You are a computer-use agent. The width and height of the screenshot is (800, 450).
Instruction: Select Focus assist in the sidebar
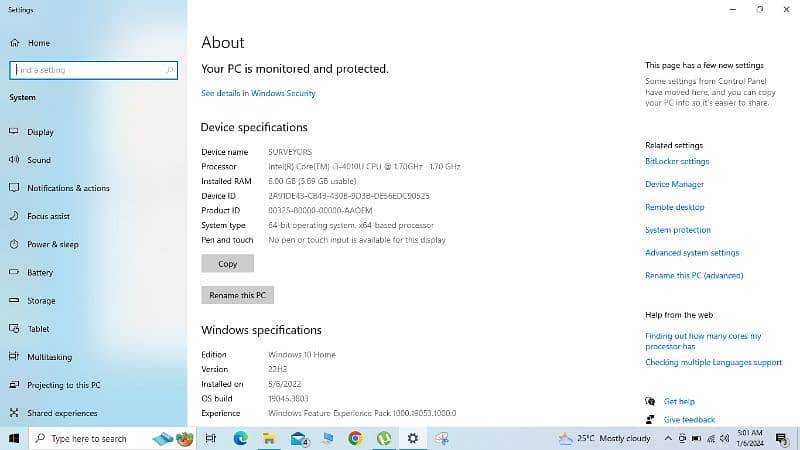48,216
